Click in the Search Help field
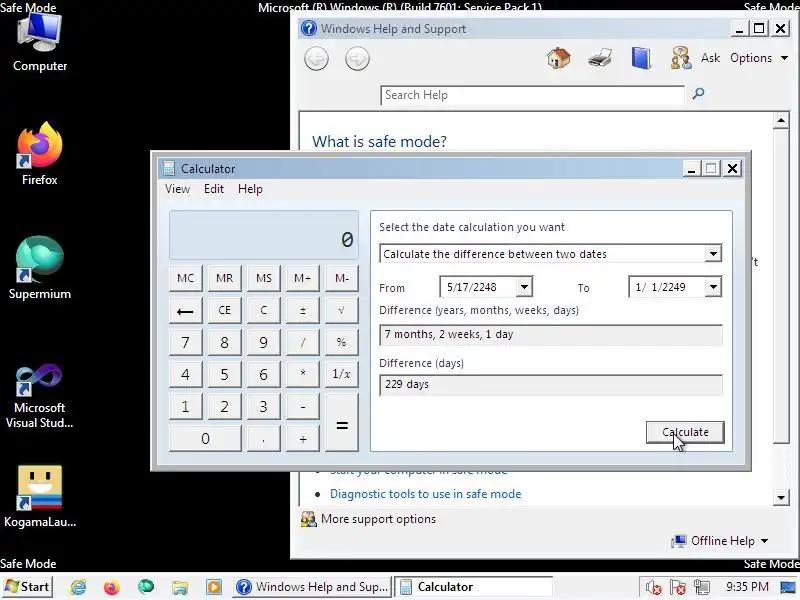The width and height of the screenshot is (800, 600). 532,95
